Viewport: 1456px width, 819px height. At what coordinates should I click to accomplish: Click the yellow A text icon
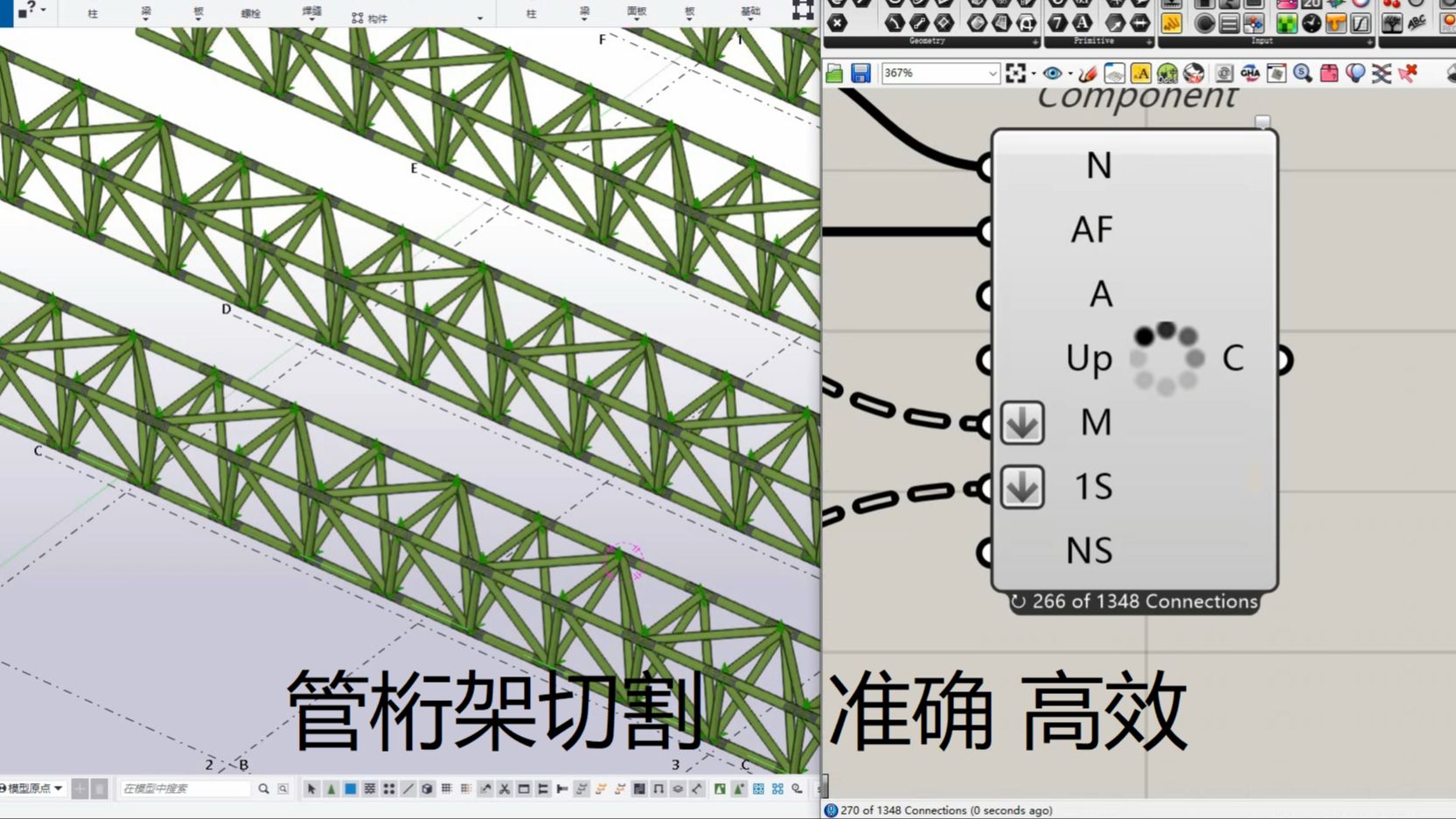click(1140, 73)
